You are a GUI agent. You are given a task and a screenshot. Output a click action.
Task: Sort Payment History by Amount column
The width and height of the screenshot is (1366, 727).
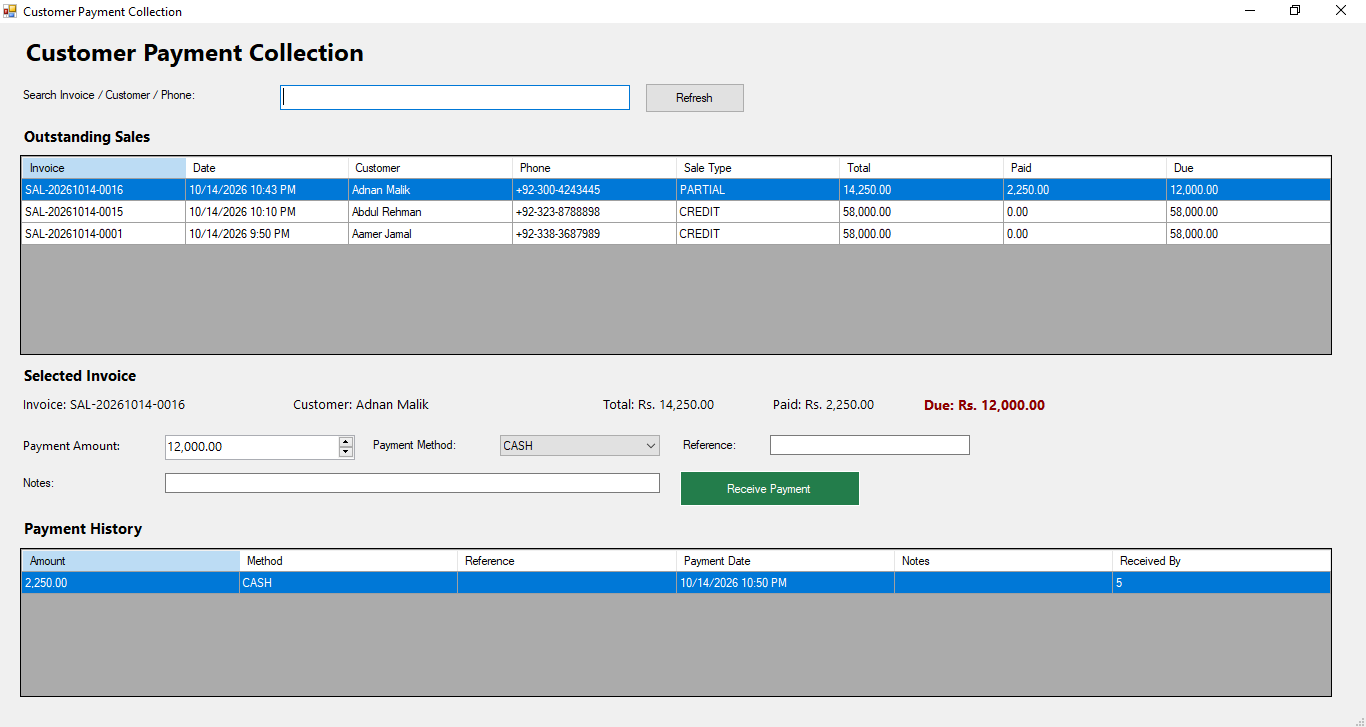point(131,561)
